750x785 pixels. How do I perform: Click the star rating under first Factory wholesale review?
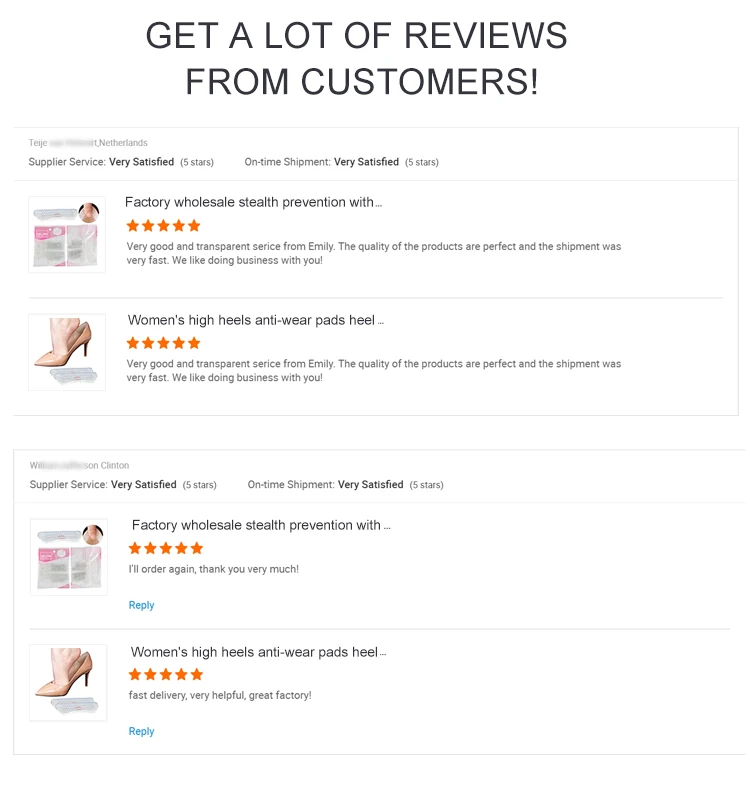click(163, 226)
